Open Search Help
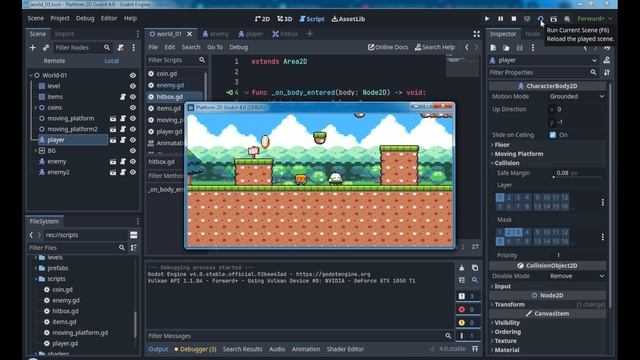 point(435,47)
